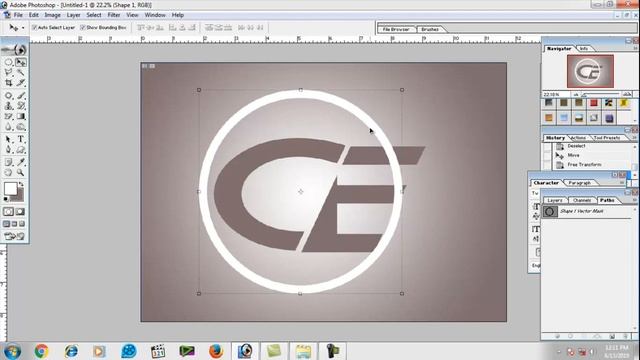
Task: Select the Type tool
Action: pyautogui.click(x=20, y=140)
